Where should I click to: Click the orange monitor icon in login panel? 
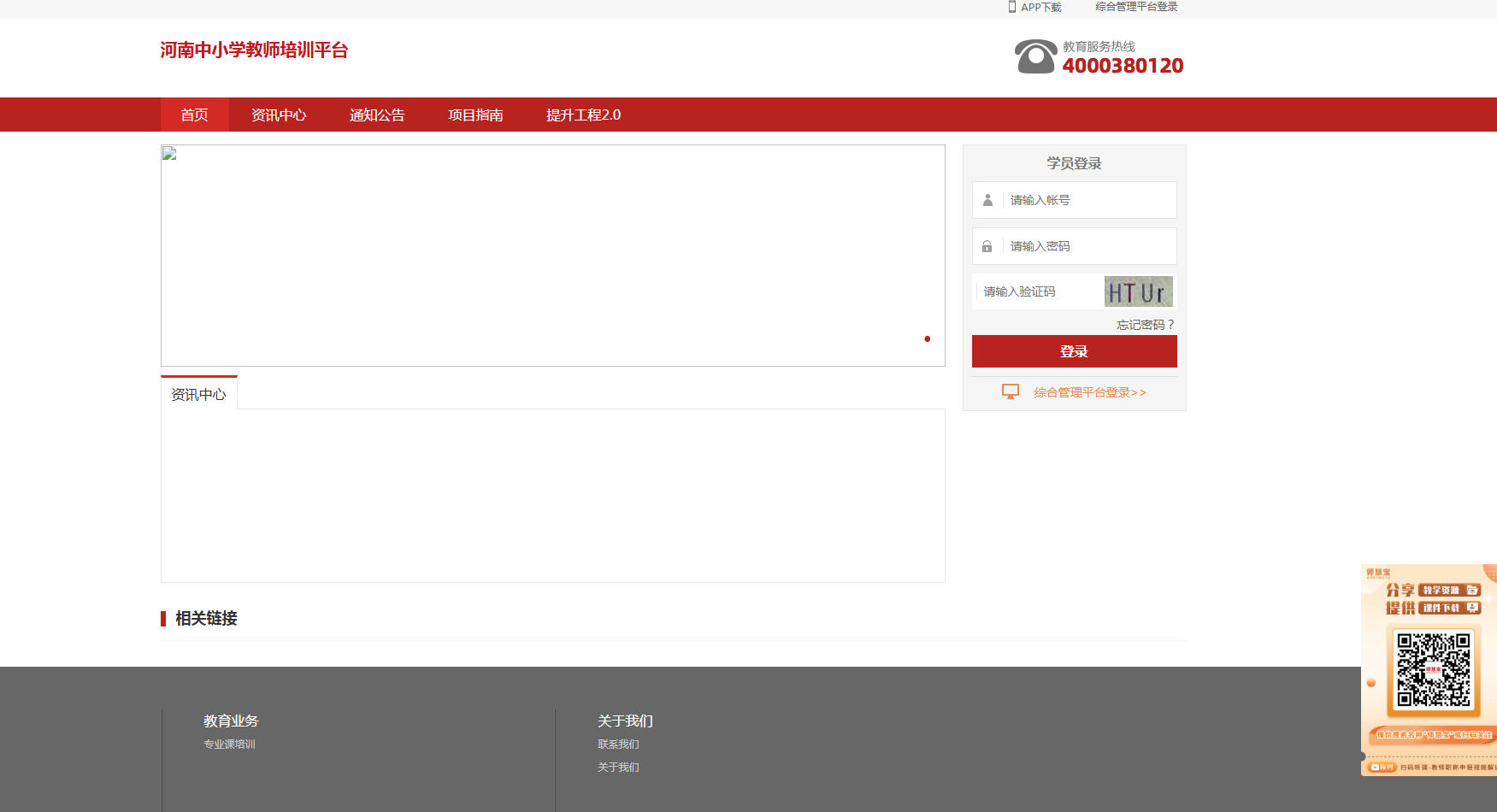tap(1010, 392)
